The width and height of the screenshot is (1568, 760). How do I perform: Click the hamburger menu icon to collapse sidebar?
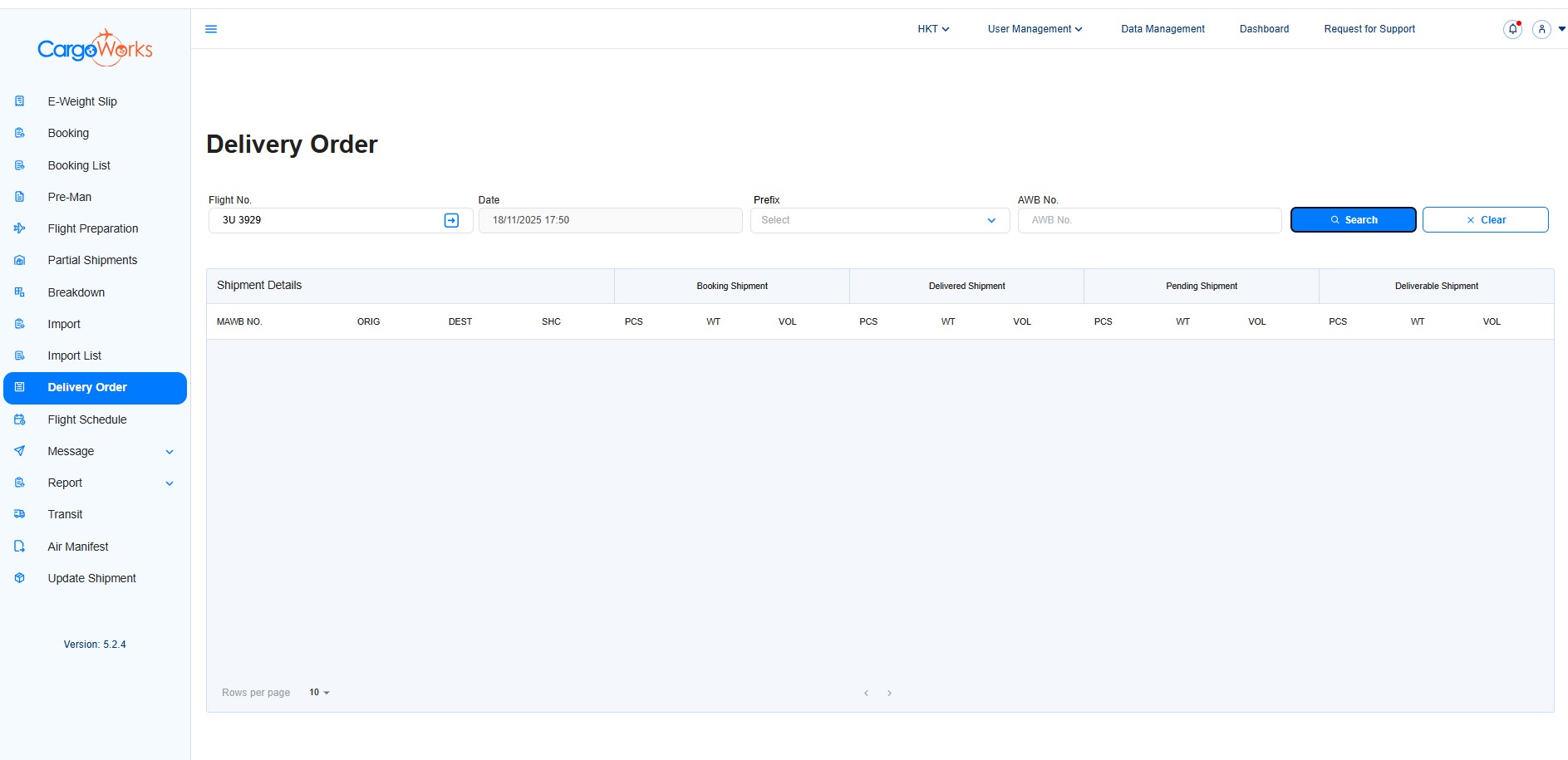coord(211,29)
